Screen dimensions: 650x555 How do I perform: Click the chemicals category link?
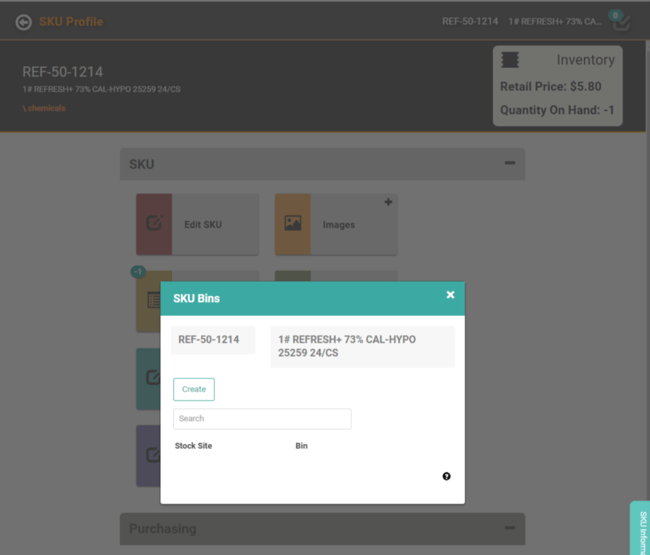tap(44, 108)
